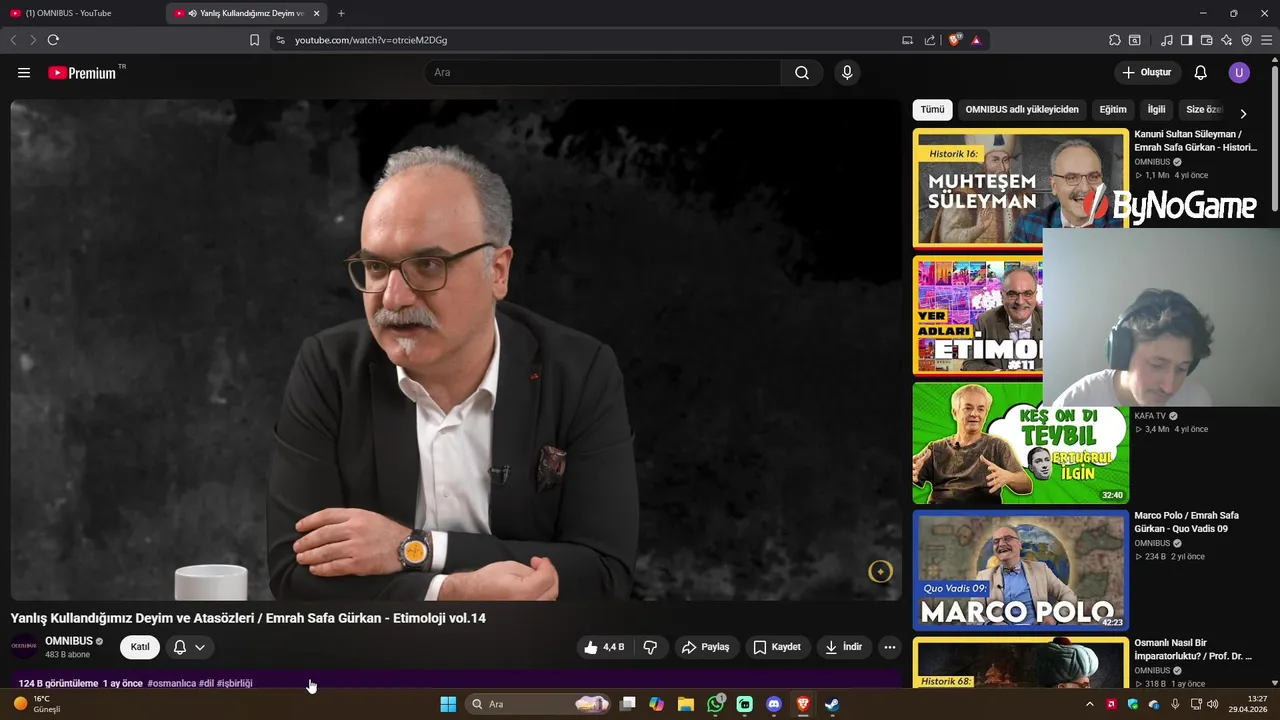Viewport: 1280px width, 720px height.
Task: Expand notification options chevron beside bell
Action: (x=200, y=647)
